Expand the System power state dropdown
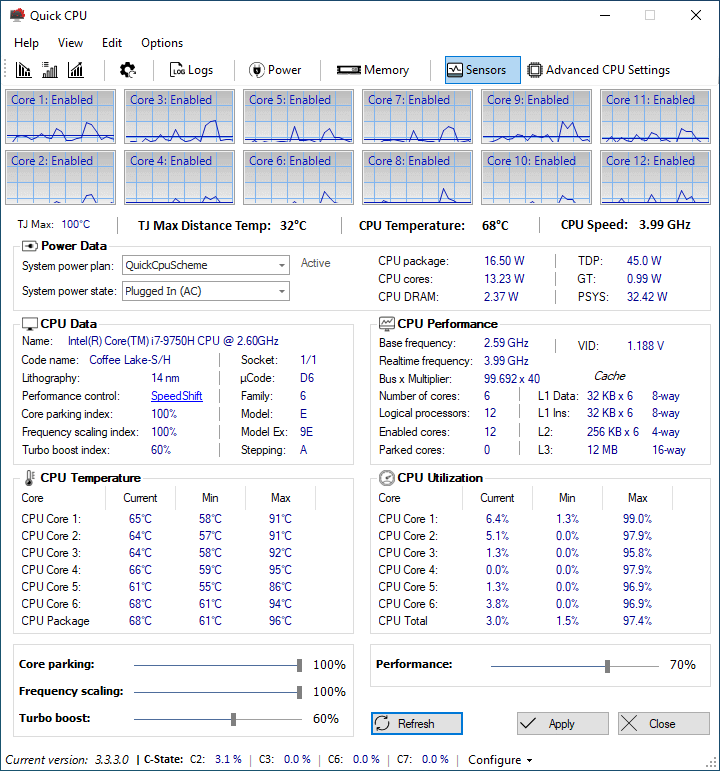The width and height of the screenshot is (720, 771). pyautogui.click(x=206, y=291)
